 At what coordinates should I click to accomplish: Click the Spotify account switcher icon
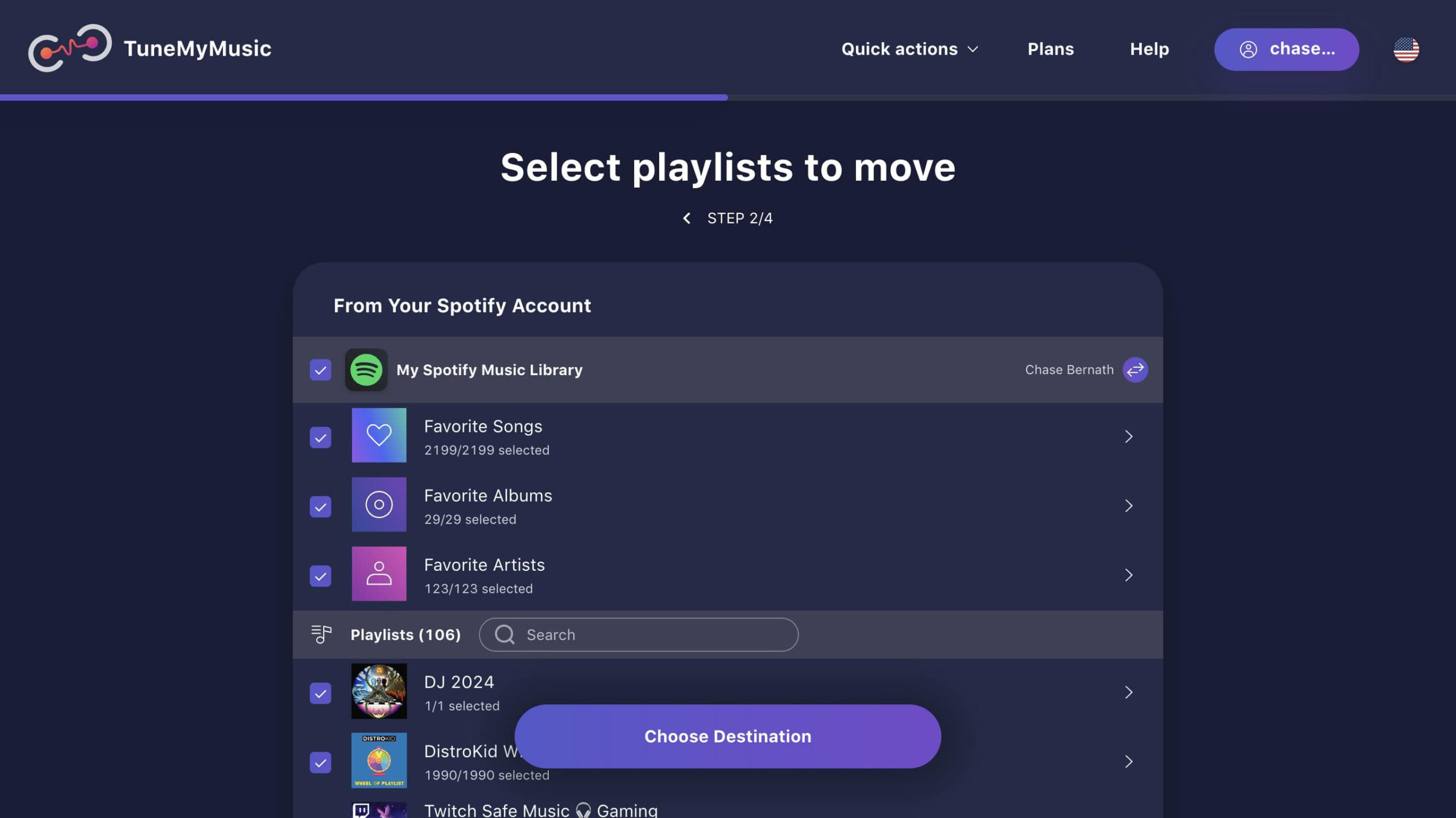point(1135,369)
